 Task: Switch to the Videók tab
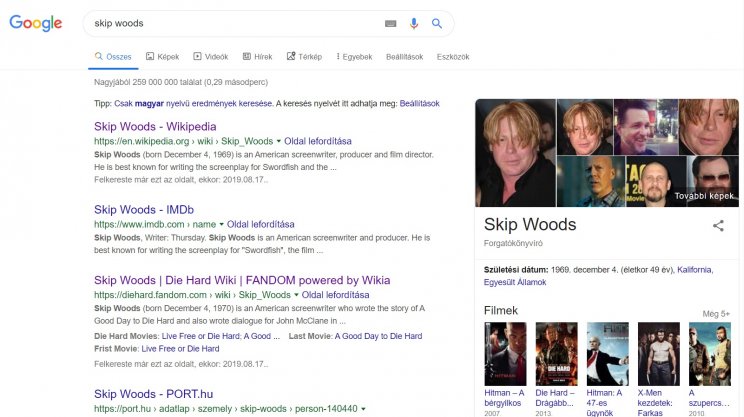click(x=211, y=56)
